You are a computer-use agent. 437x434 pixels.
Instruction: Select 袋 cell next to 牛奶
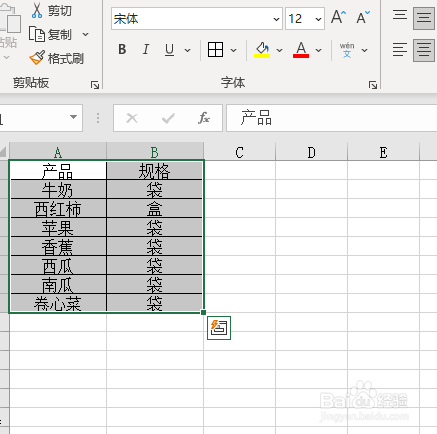tap(155, 189)
